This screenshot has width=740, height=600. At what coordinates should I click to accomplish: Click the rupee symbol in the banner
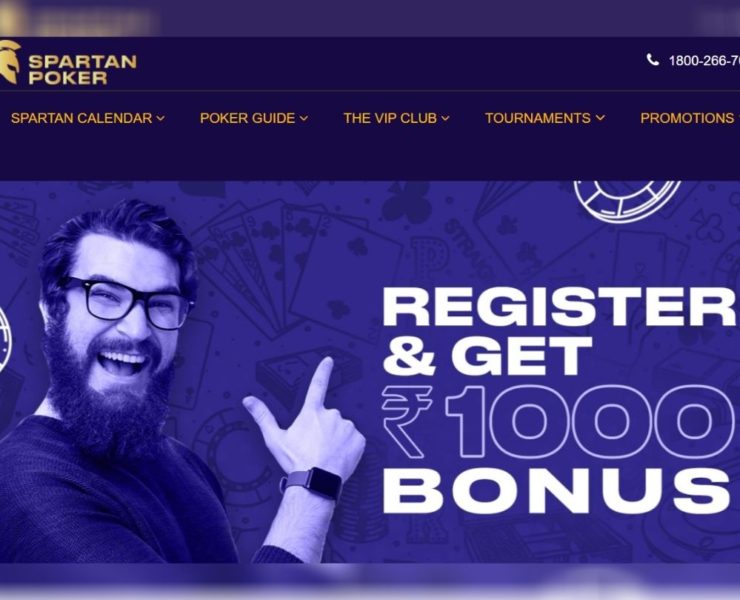(406, 421)
